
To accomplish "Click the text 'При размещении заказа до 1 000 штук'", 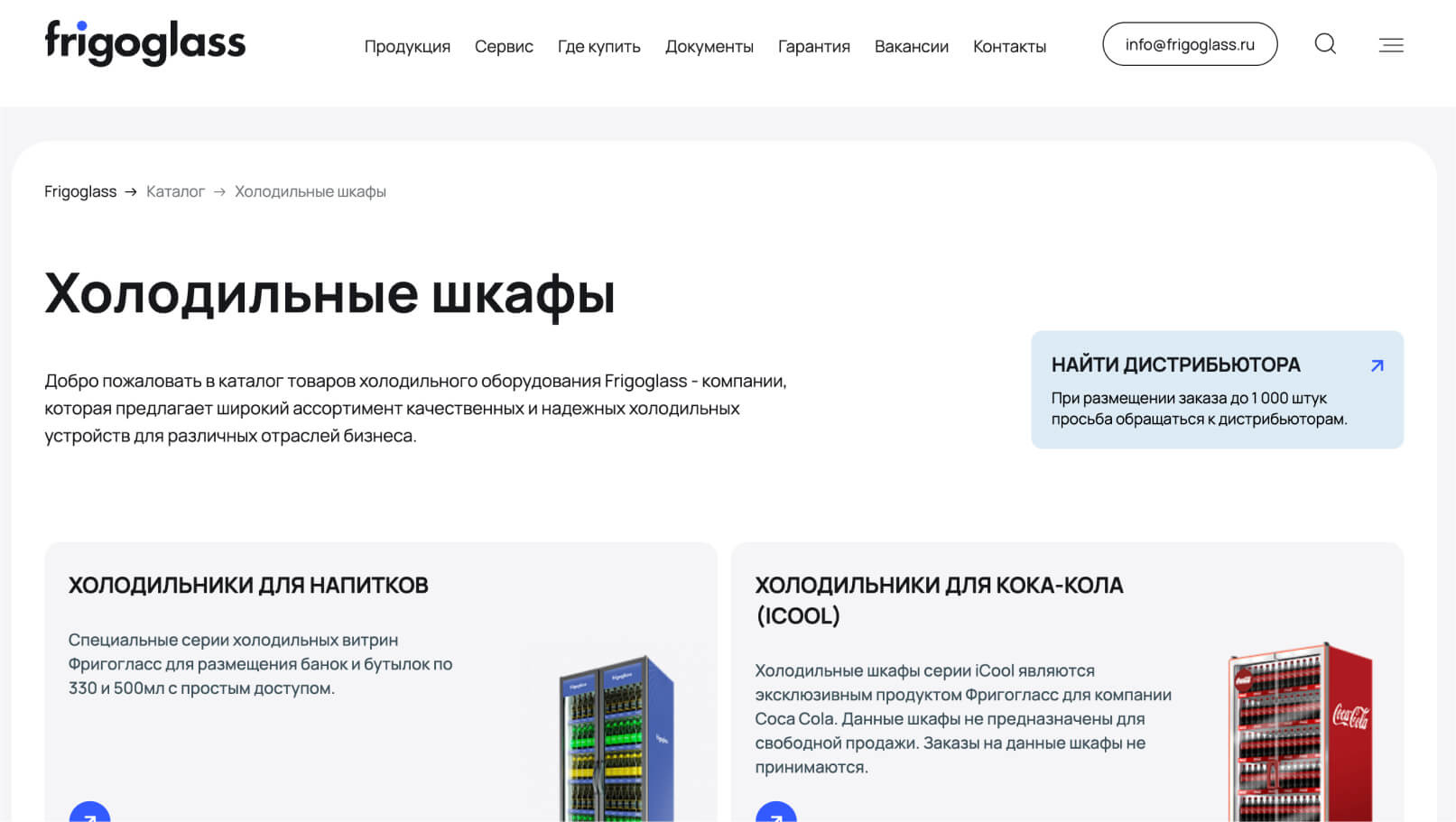I will [1189, 398].
